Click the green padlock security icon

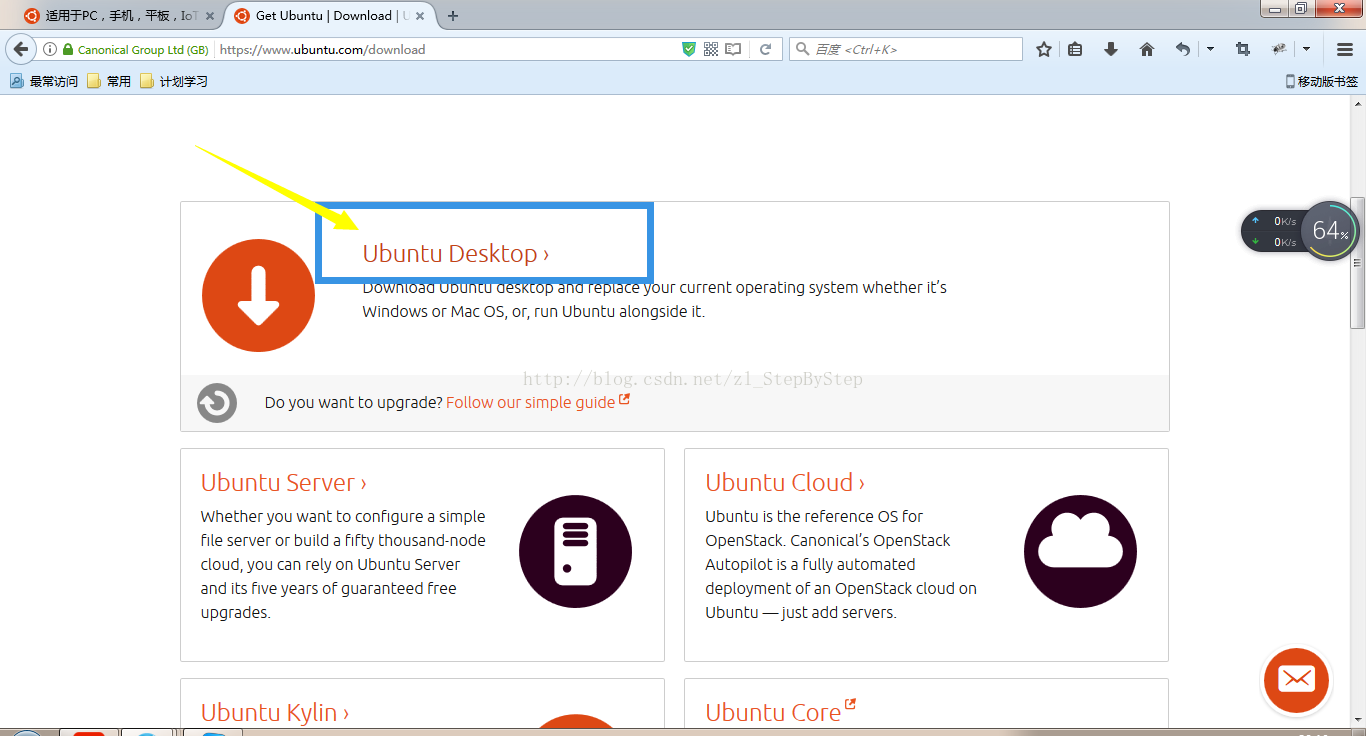click(x=68, y=49)
